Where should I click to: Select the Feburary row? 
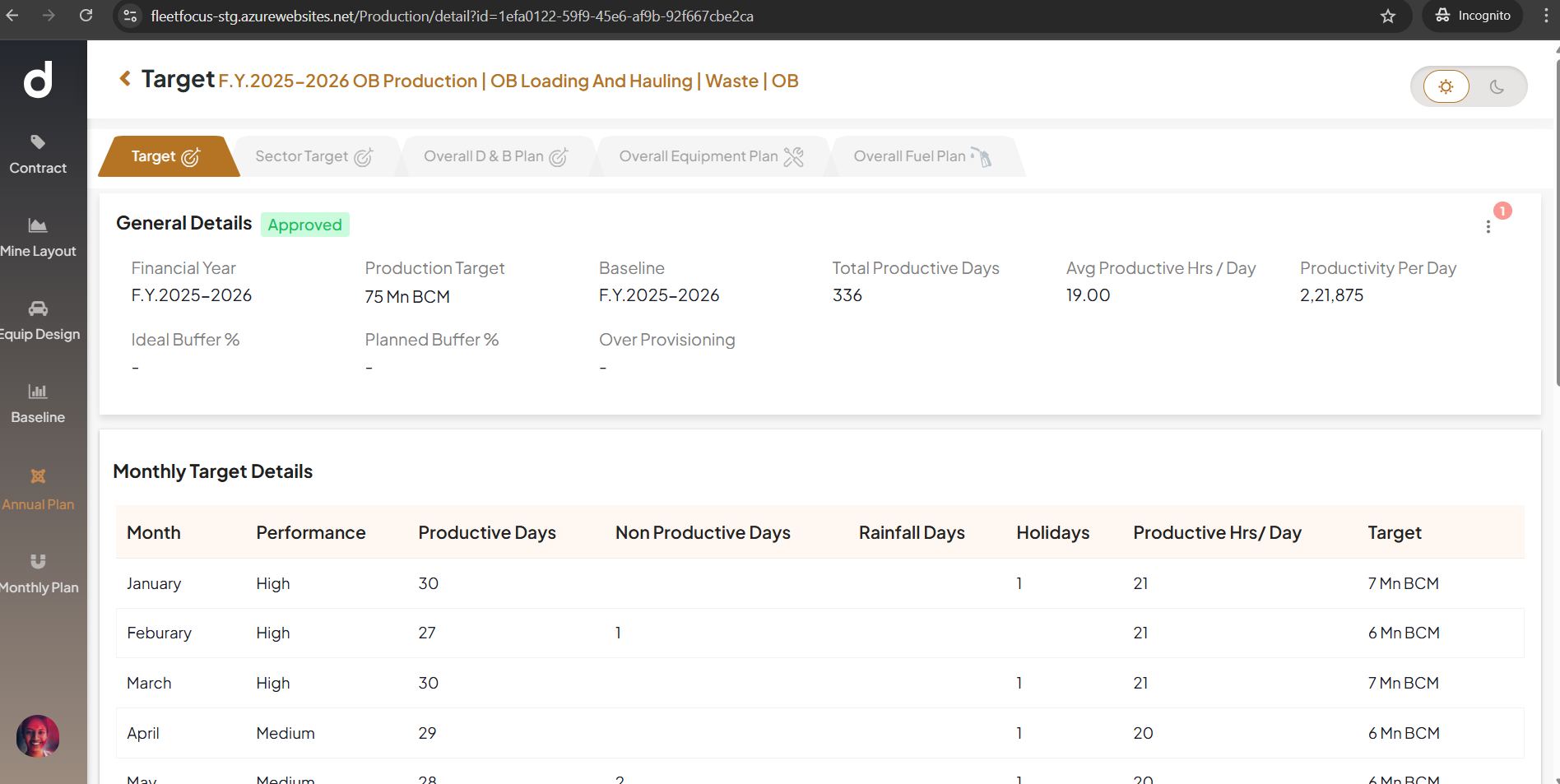(820, 633)
